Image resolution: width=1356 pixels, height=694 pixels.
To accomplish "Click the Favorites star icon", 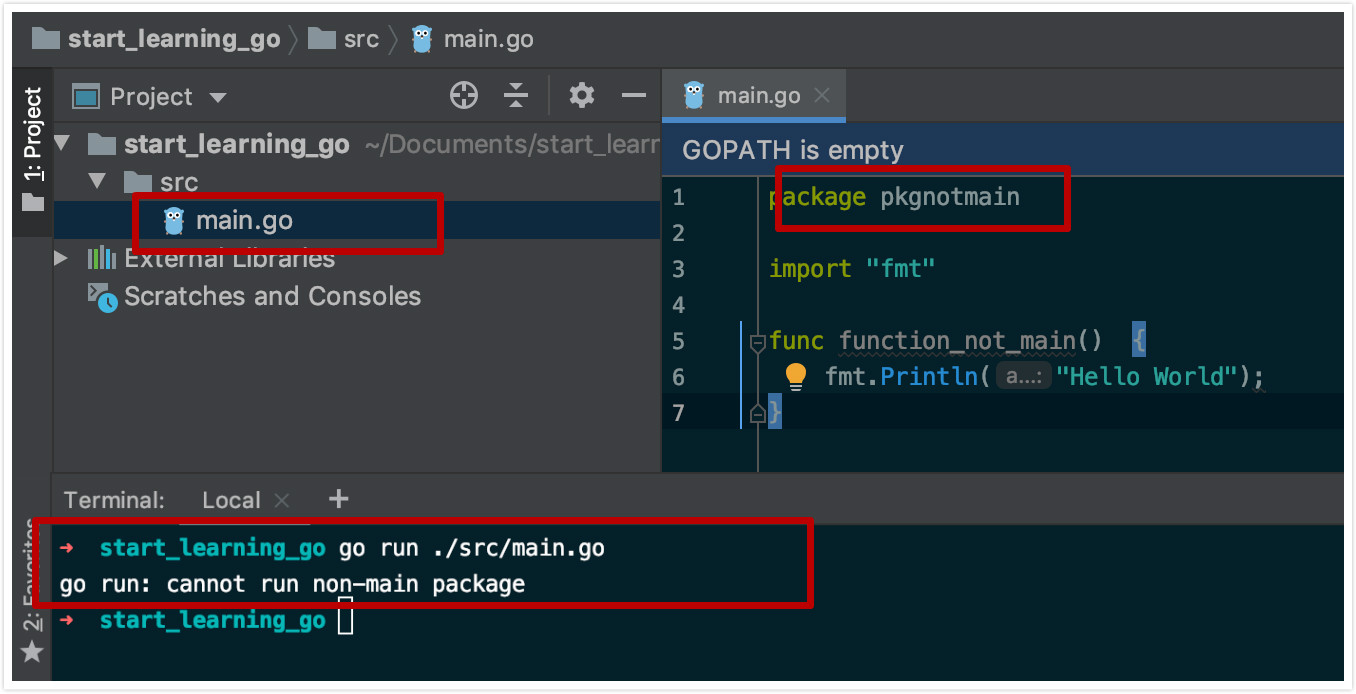I will [33, 652].
